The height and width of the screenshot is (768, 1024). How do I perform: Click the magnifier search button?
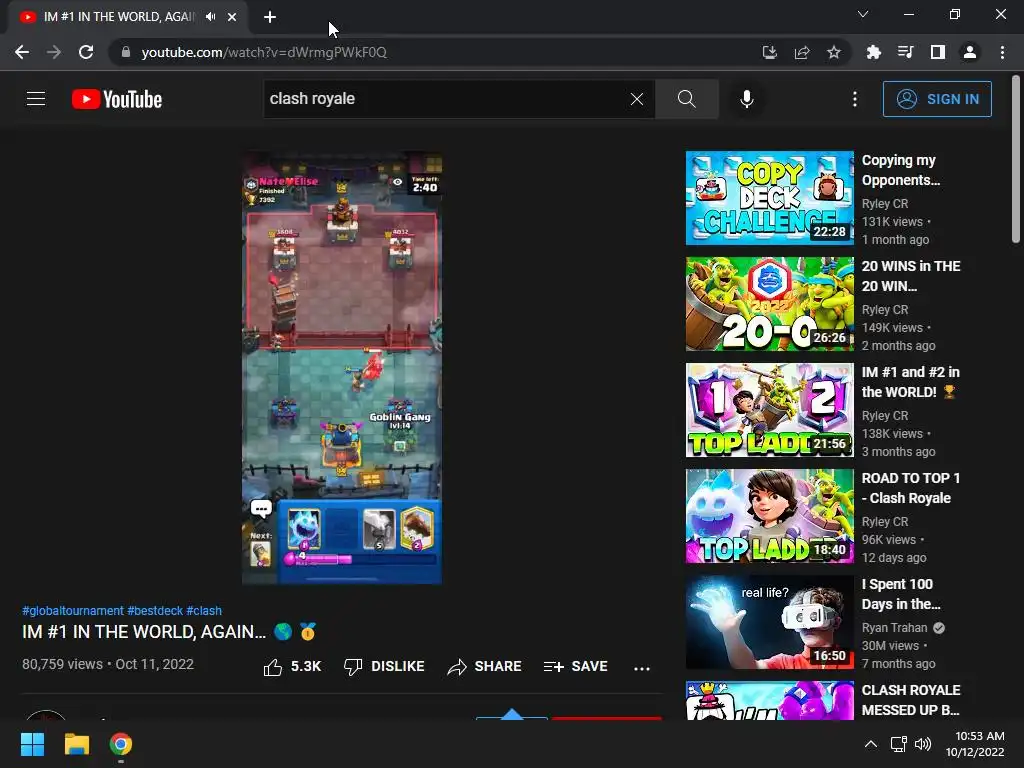click(686, 99)
